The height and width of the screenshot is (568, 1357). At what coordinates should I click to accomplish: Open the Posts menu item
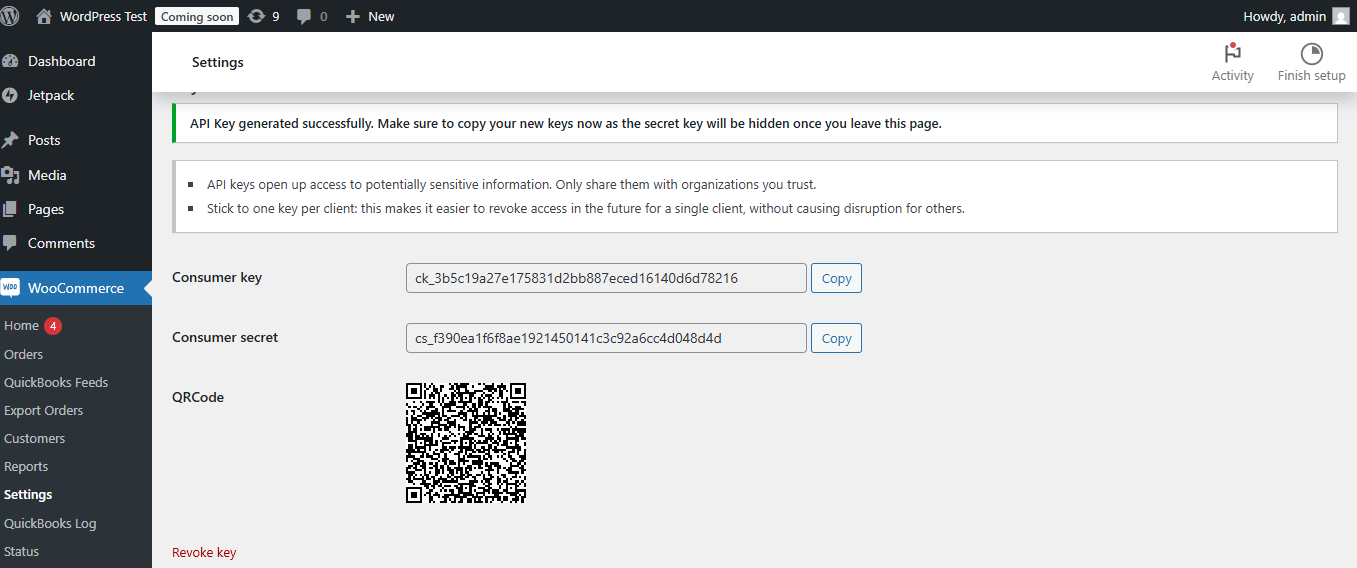pyautogui.click(x=44, y=140)
